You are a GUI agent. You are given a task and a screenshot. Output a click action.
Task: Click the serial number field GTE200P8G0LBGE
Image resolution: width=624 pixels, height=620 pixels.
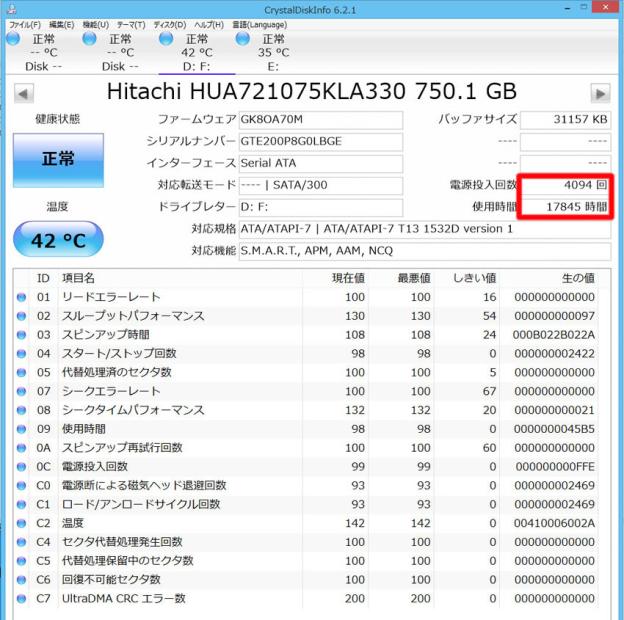pos(320,141)
